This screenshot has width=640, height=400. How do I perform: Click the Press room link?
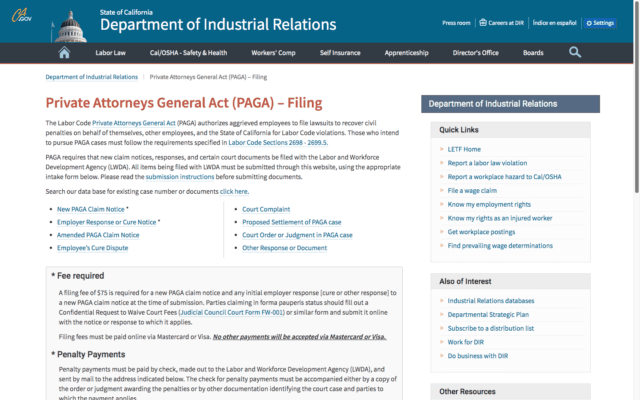point(456,22)
